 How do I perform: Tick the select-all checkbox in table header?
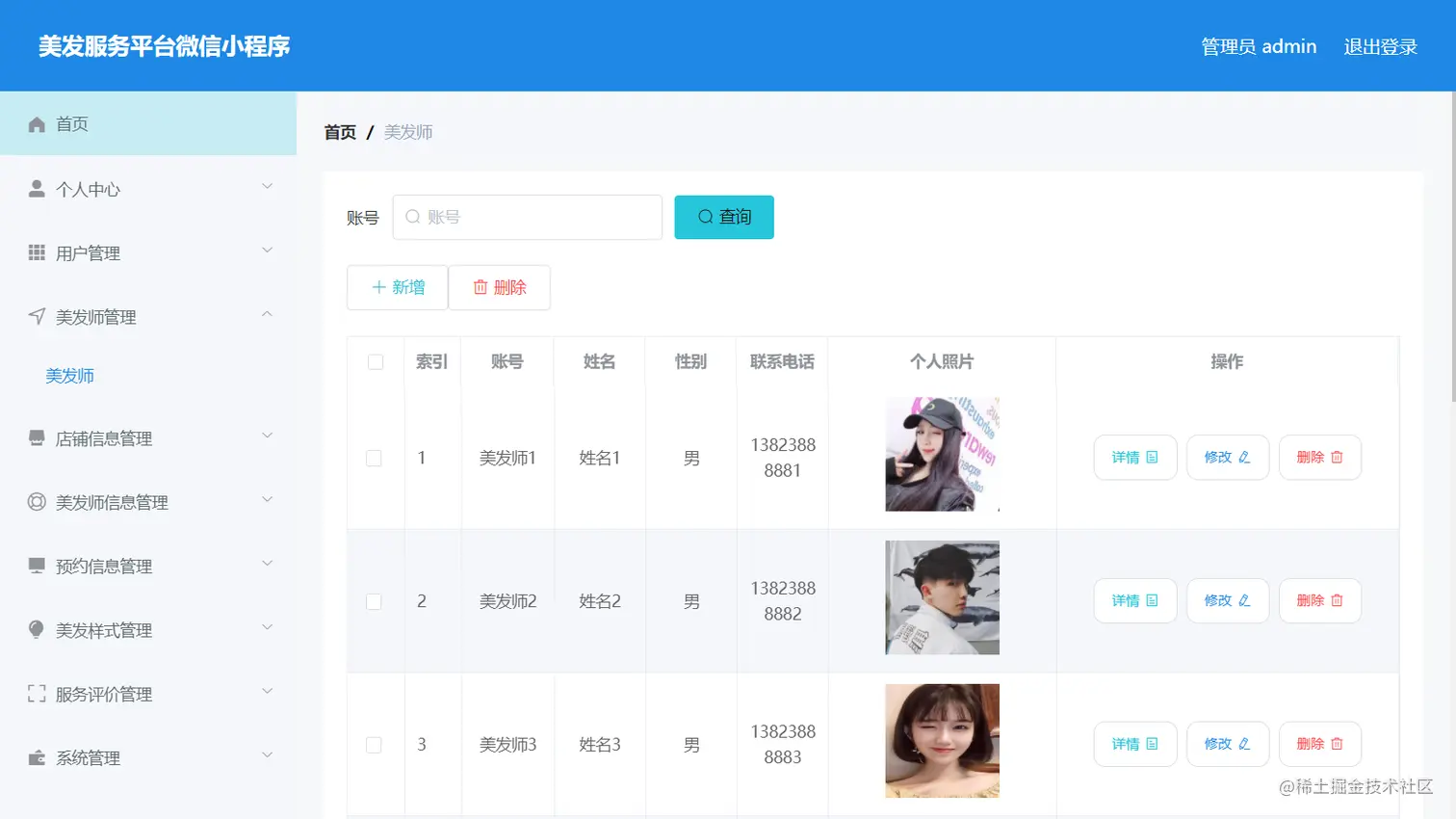coord(376,362)
